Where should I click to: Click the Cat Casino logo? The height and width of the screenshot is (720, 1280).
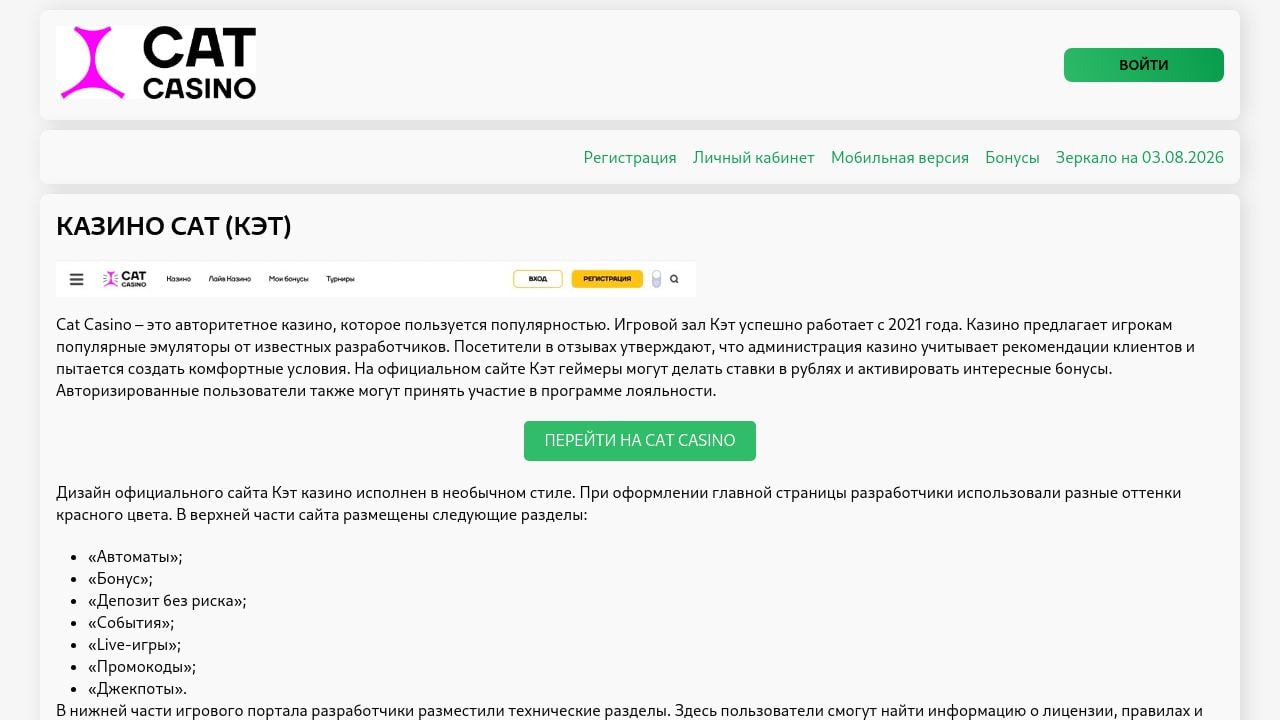156,63
